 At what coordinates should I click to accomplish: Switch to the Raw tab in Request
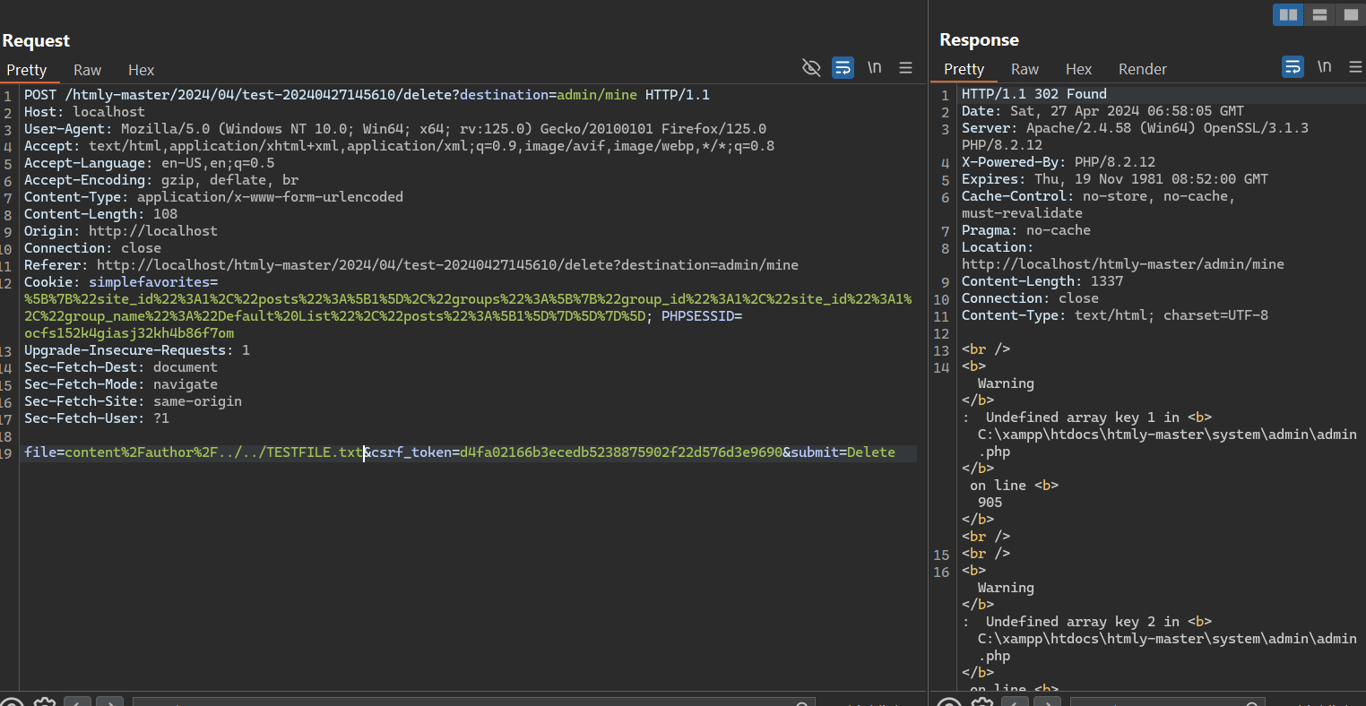pyautogui.click(x=87, y=70)
